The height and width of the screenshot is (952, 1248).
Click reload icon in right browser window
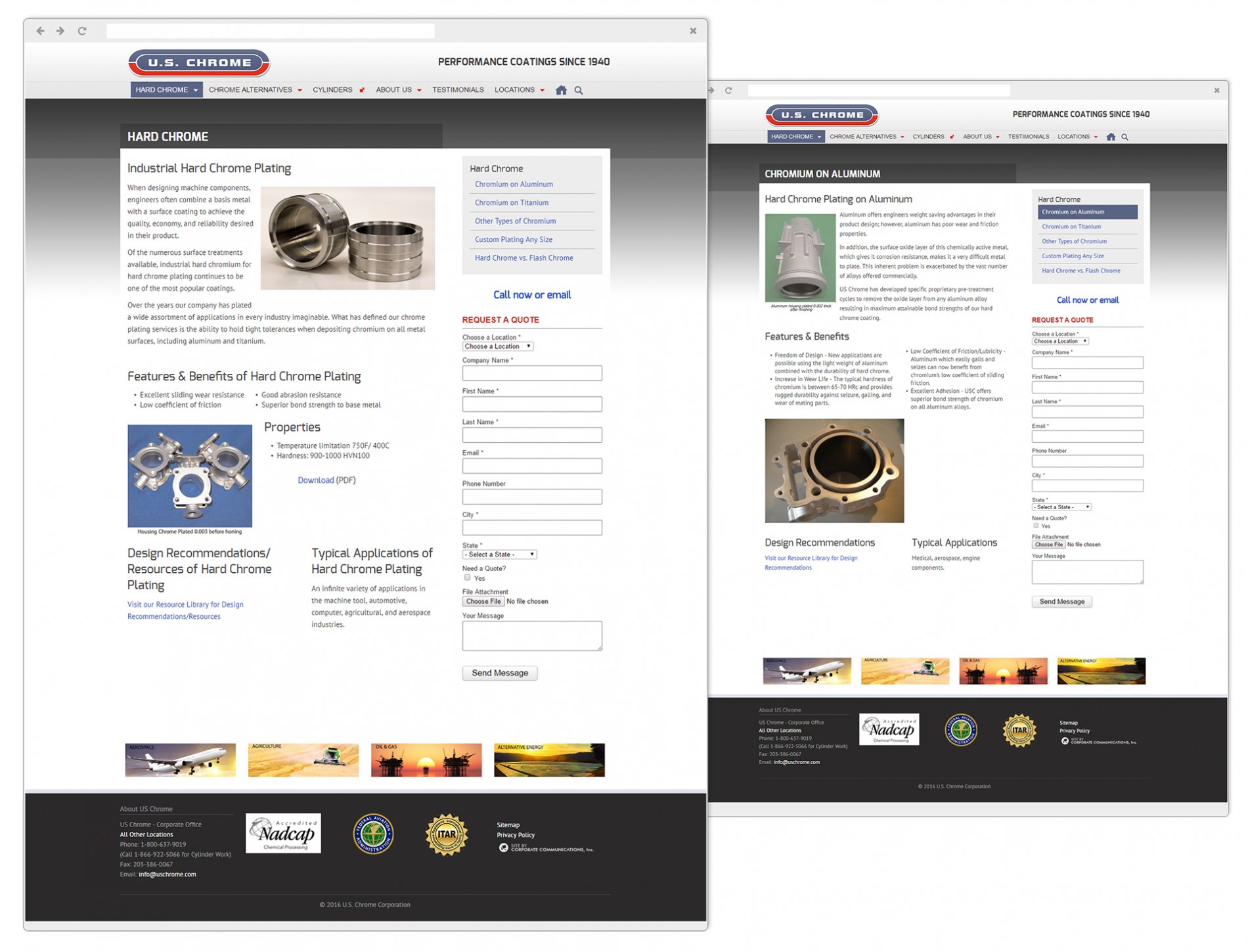(x=728, y=91)
